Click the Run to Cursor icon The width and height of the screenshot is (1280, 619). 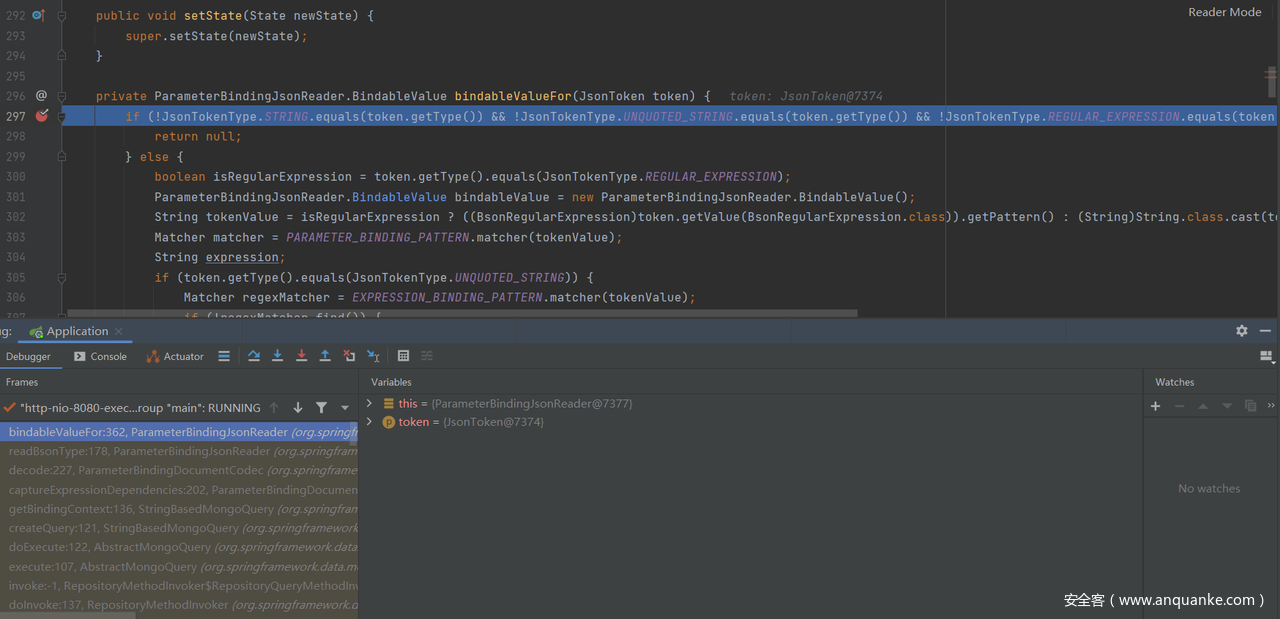click(x=373, y=356)
